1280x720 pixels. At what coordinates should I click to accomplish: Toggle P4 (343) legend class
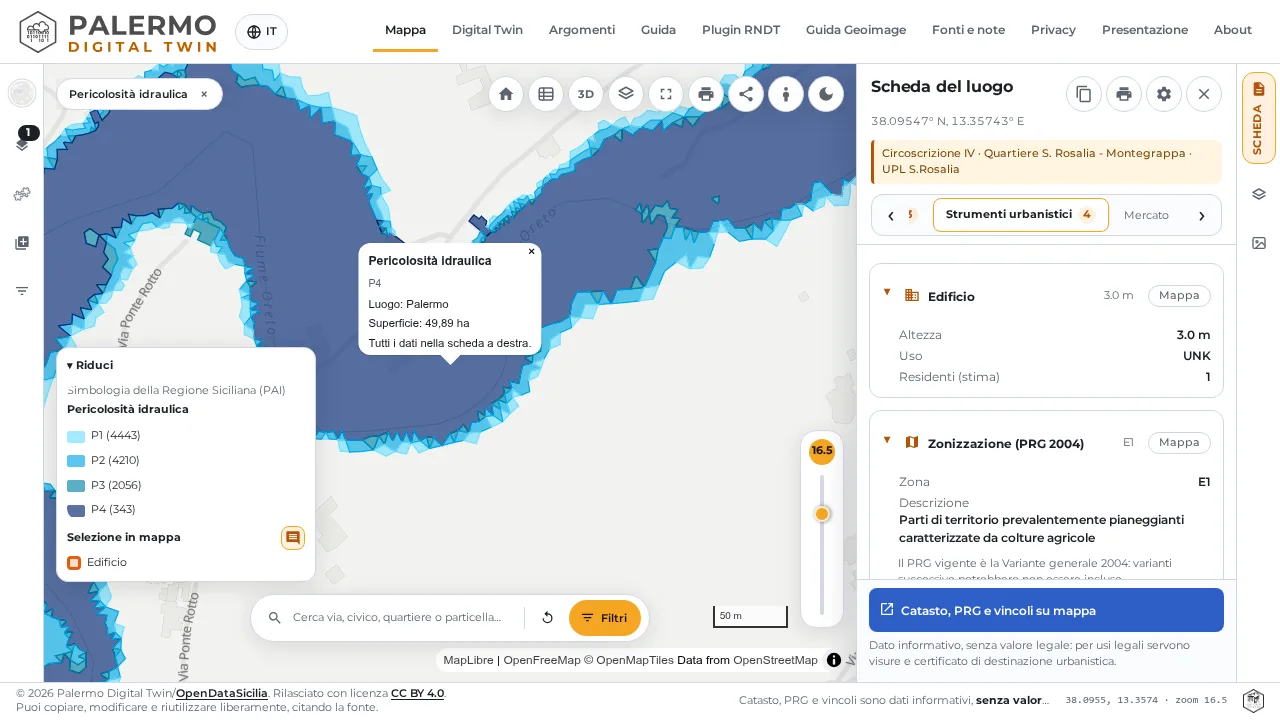[x=102, y=510]
